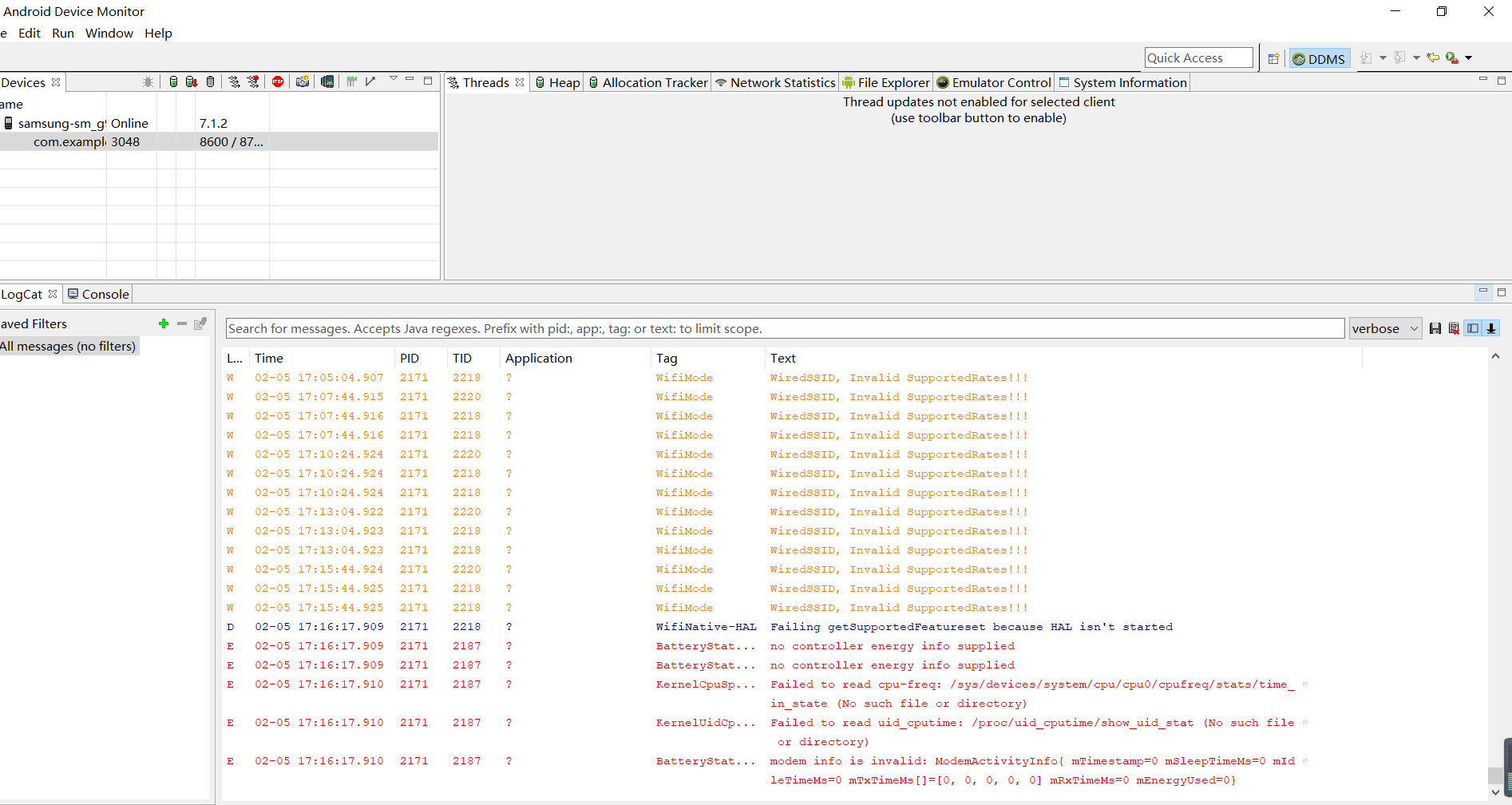
Task: Open the Devices view menu triangle
Action: 394,79
